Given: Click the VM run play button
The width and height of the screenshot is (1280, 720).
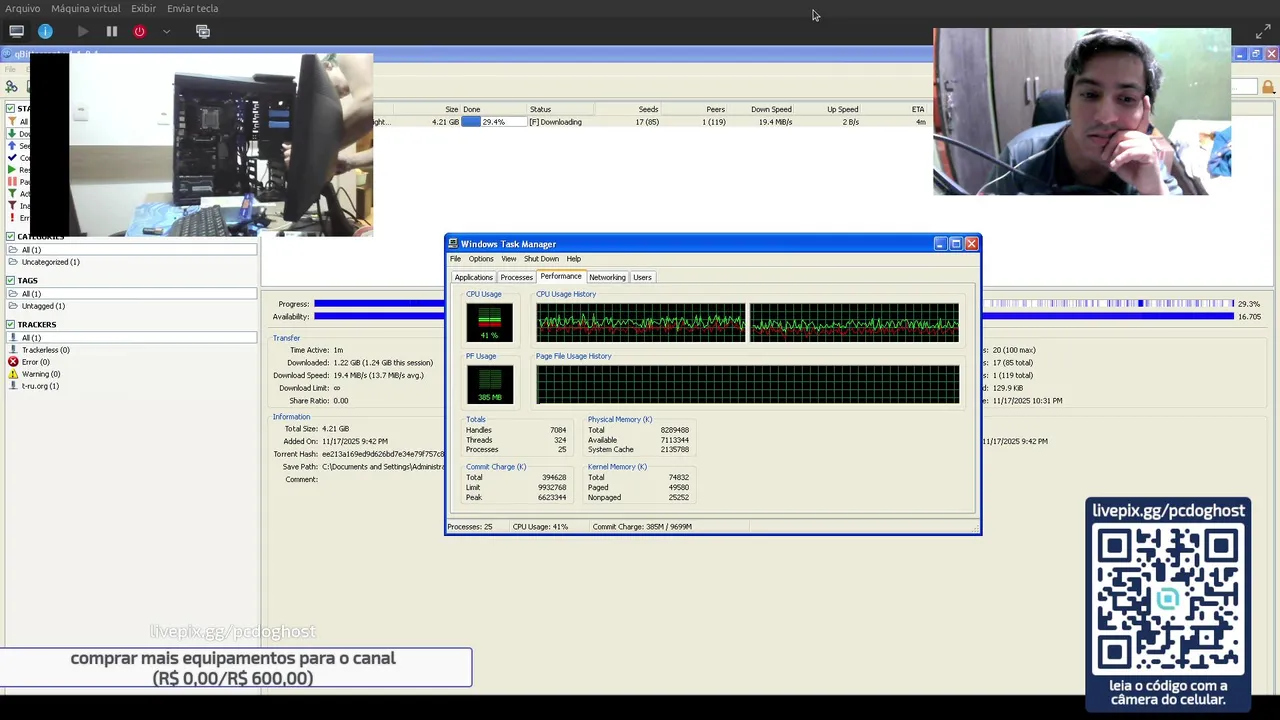Looking at the screenshot, I should [x=83, y=31].
